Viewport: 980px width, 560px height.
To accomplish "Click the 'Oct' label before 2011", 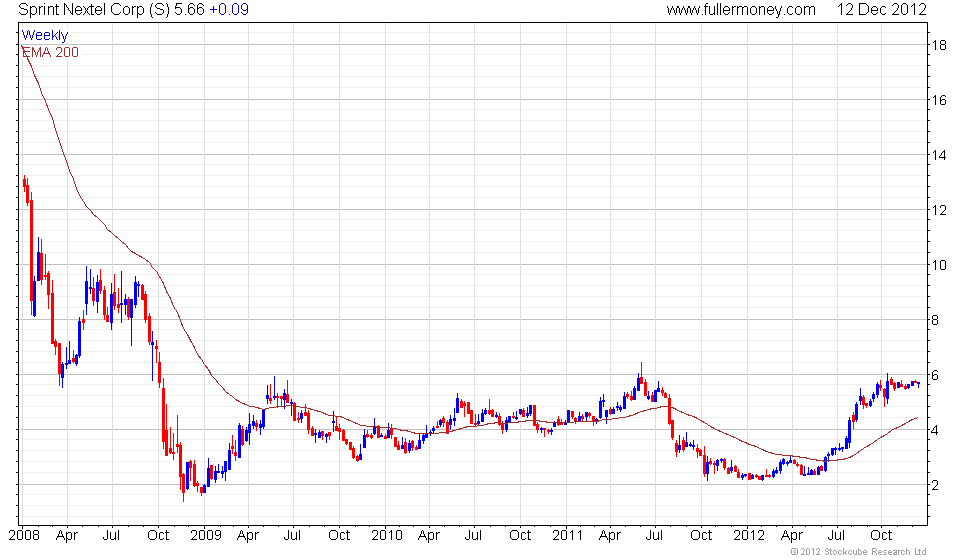I will [x=520, y=536].
